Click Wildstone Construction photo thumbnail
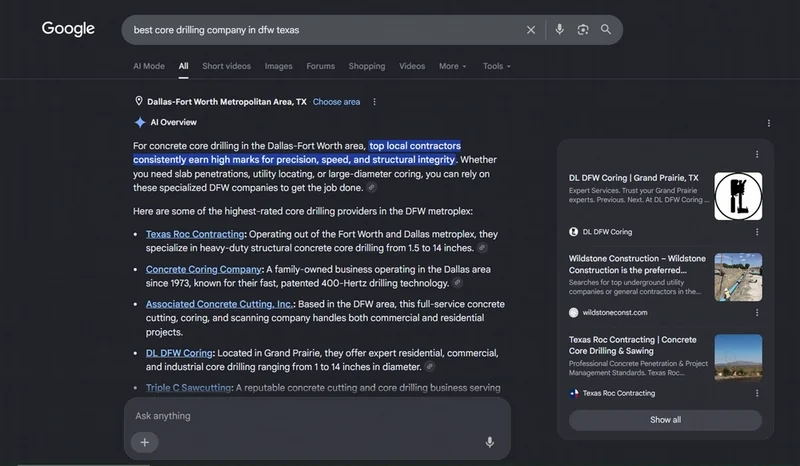 [x=738, y=277]
